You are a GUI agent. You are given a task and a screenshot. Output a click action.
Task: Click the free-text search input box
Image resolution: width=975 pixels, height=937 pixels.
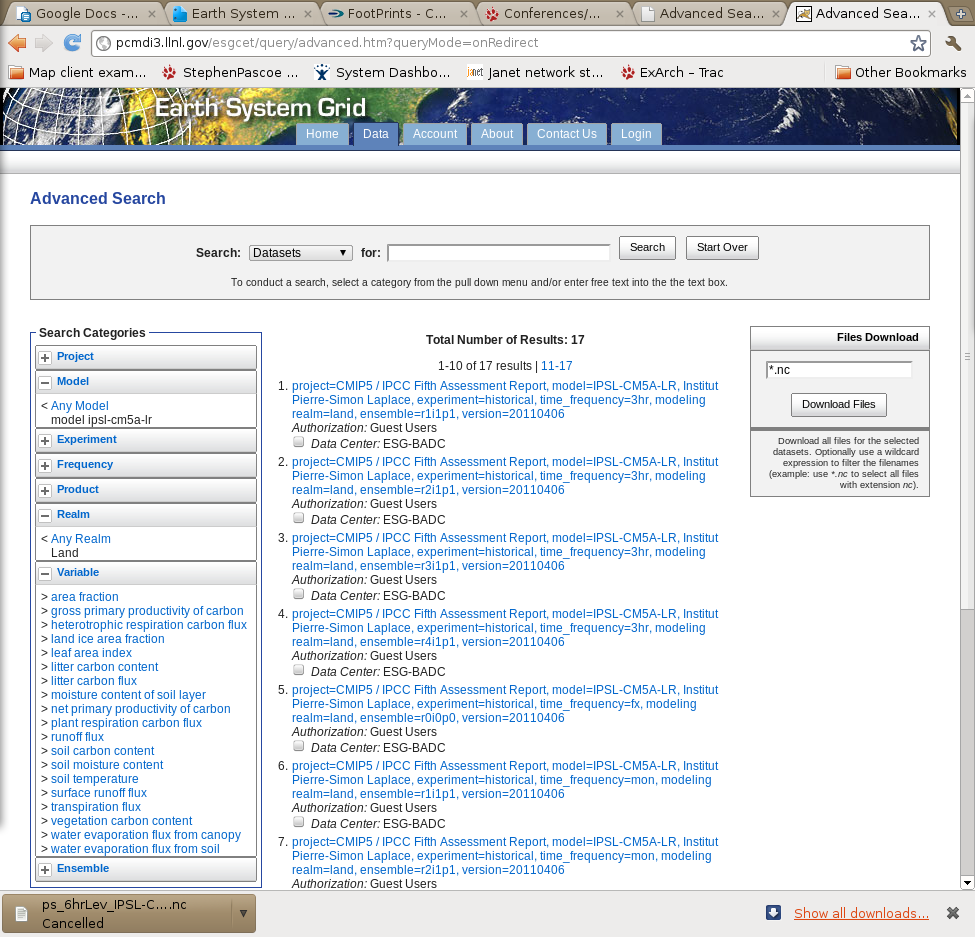click(498, 253)
